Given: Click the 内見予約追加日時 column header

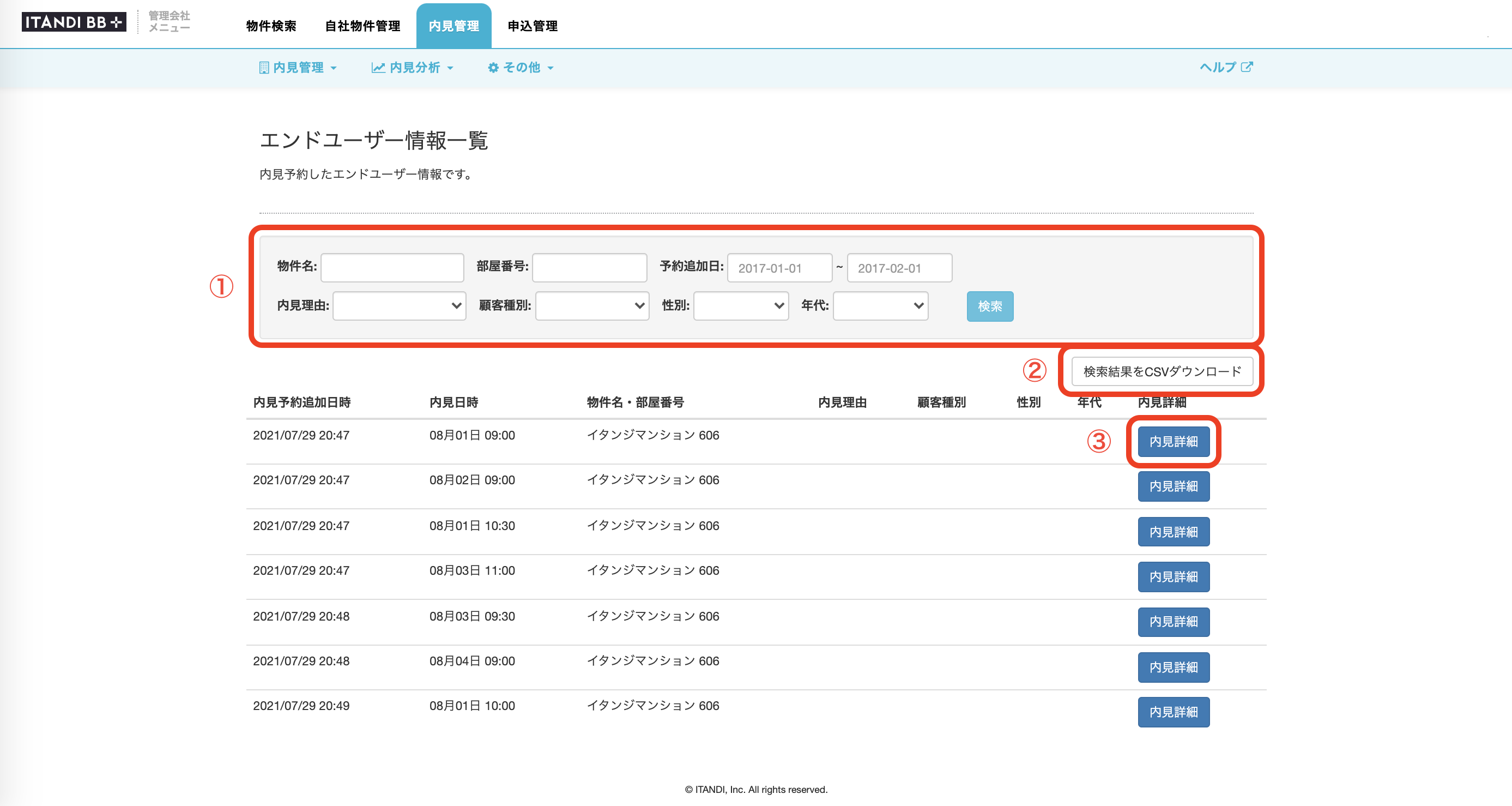Looking at the screenshot, I should pos(302,402).
